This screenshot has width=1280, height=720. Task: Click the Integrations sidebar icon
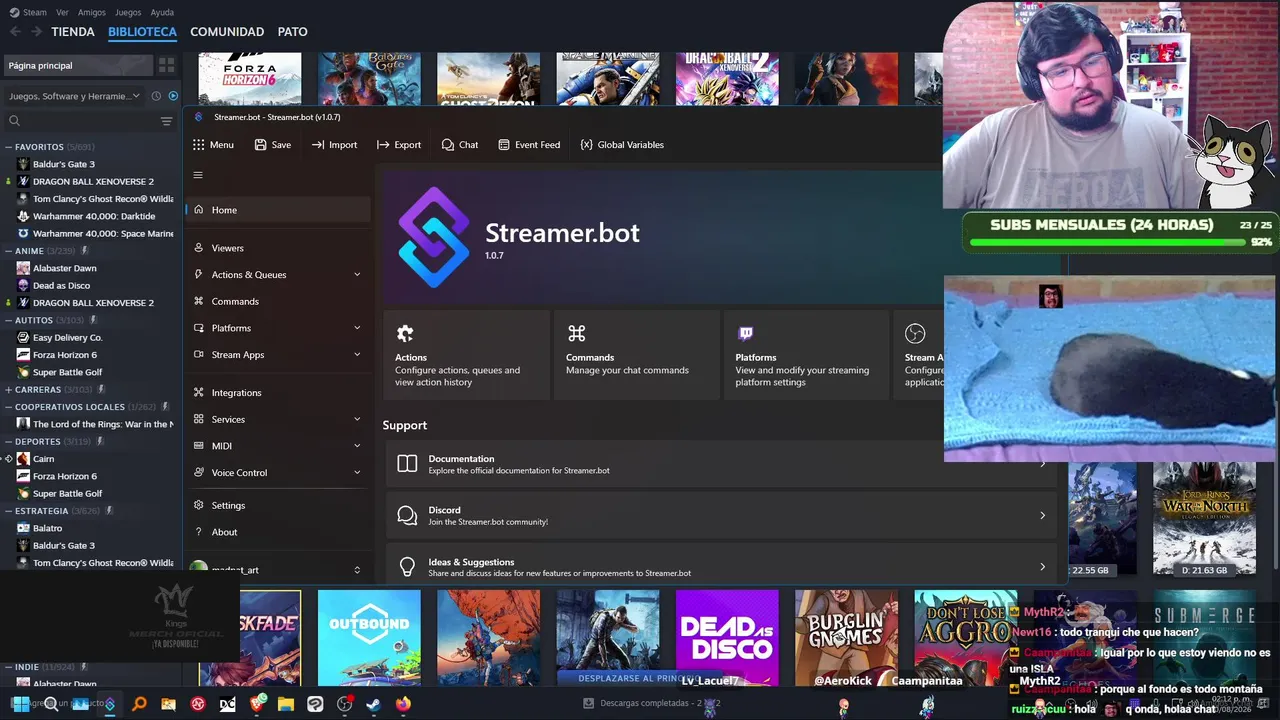click(x=199, y=393)
